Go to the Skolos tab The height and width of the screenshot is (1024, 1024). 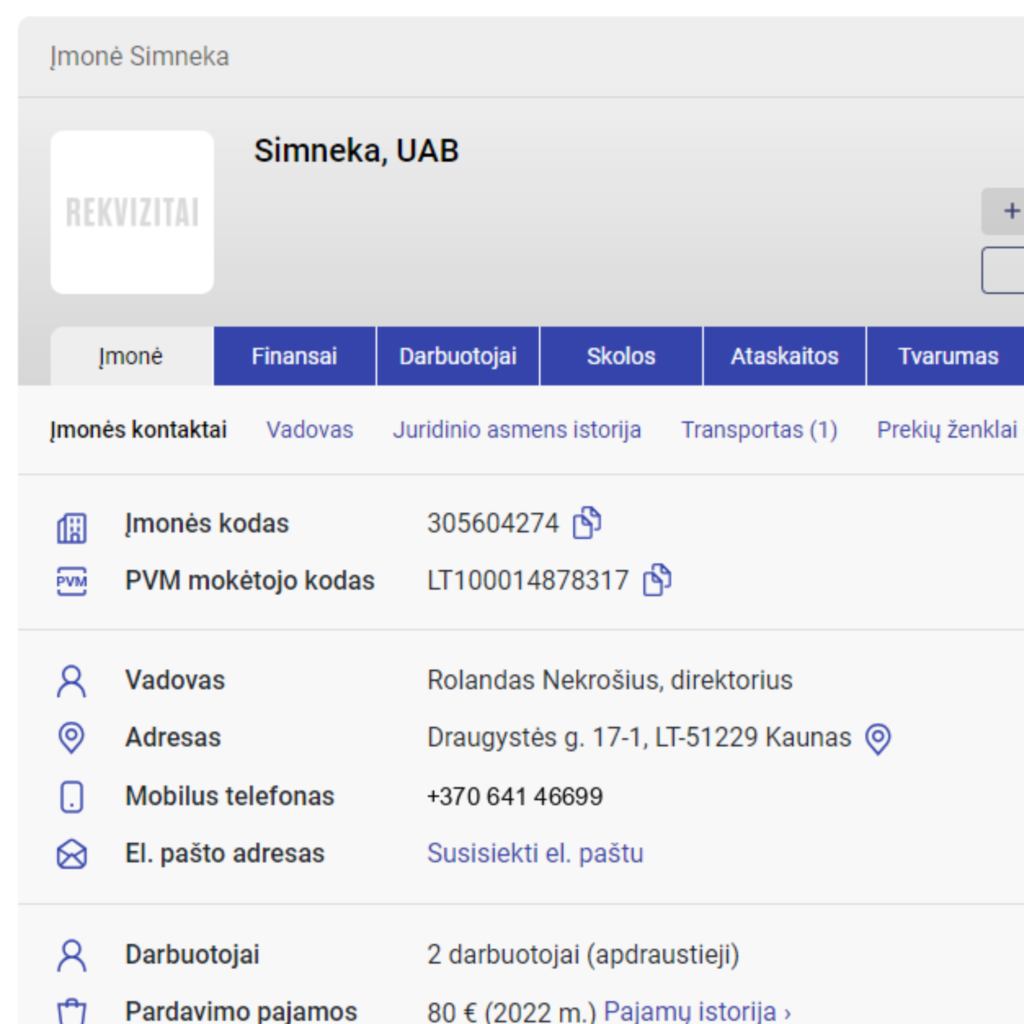click(x=621, y=356)
